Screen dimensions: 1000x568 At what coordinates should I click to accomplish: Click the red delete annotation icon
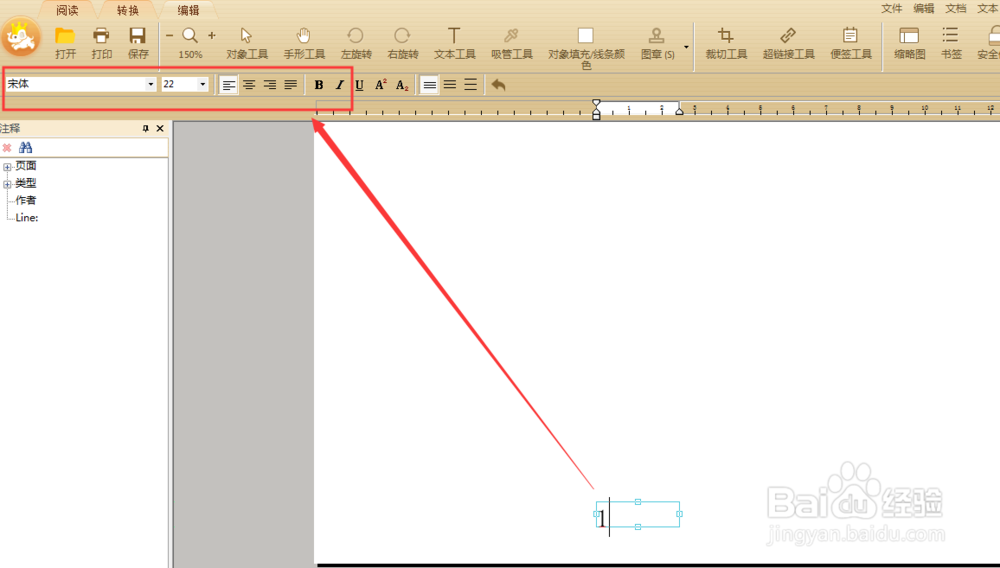(7, 148)
